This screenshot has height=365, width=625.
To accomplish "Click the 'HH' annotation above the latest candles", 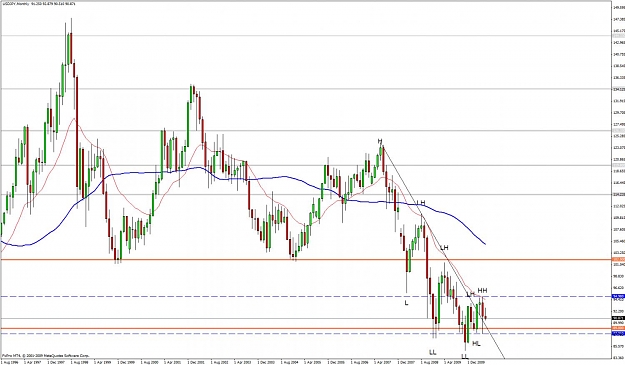I will [482, 290].
